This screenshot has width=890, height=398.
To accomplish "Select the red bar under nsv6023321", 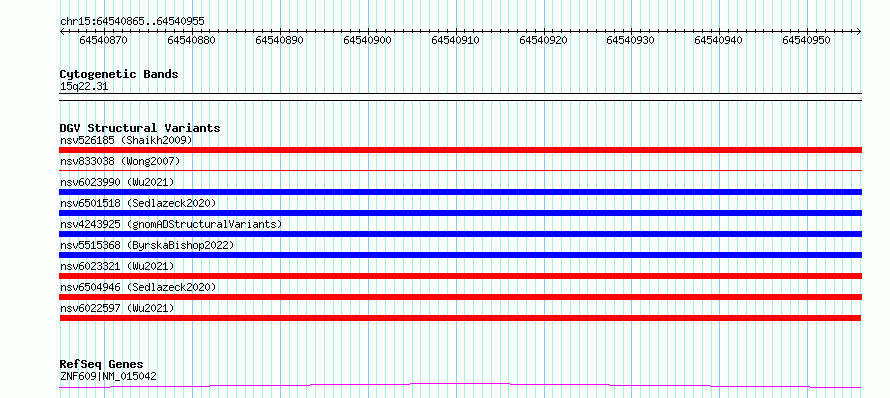I will 460,276.
